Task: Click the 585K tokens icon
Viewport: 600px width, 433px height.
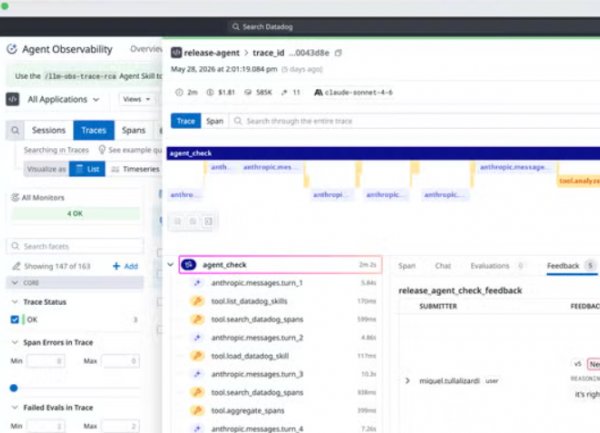Action: 248,92
